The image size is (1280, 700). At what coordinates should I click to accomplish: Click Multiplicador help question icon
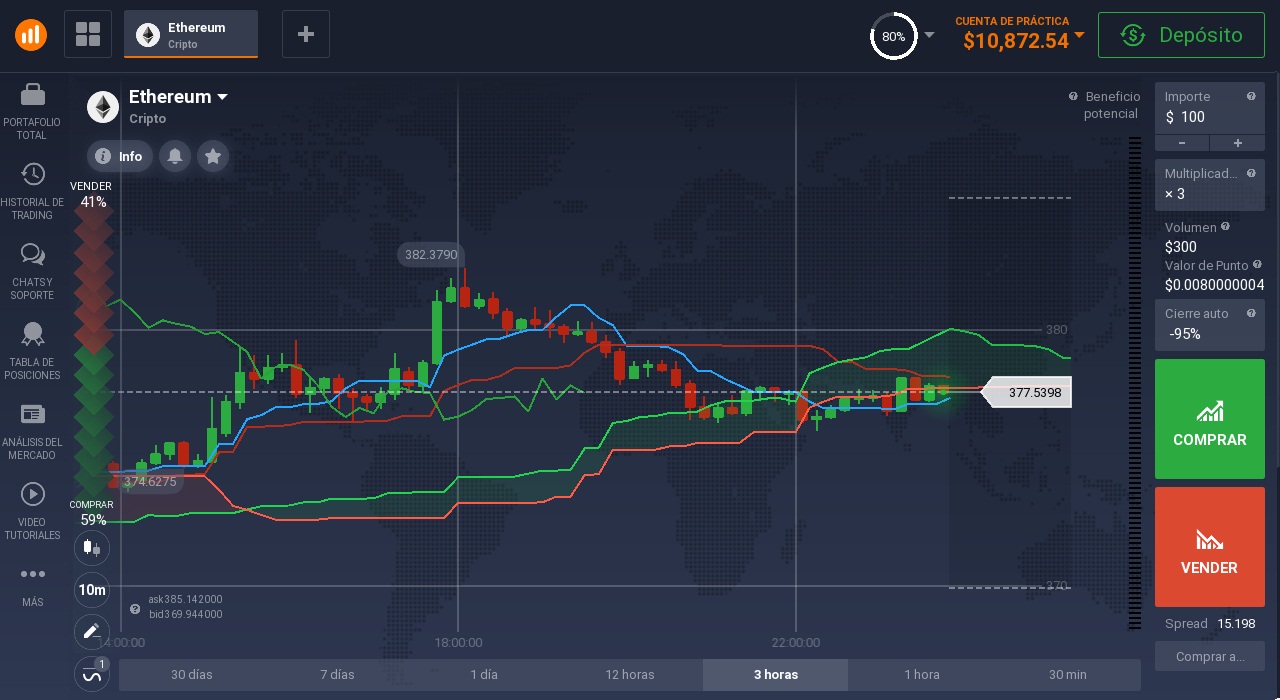[1251, 173]
